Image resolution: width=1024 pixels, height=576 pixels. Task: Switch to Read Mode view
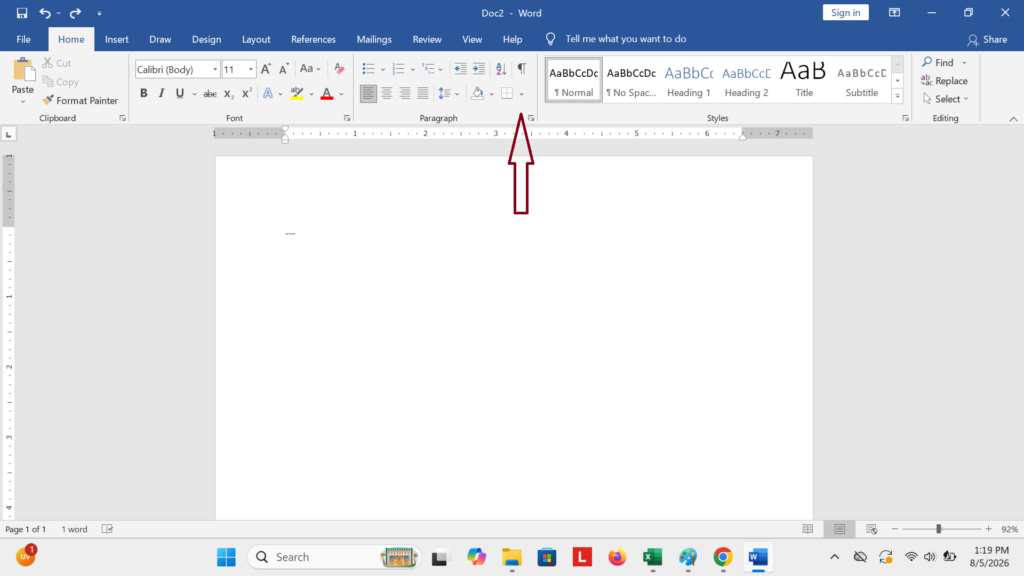point(808,529)
